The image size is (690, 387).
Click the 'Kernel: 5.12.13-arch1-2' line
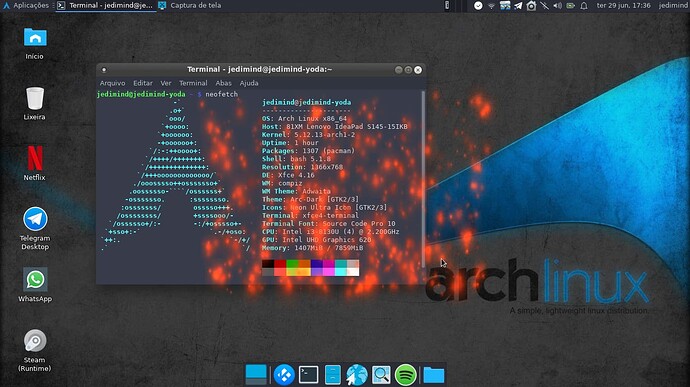tap(308, 135)
